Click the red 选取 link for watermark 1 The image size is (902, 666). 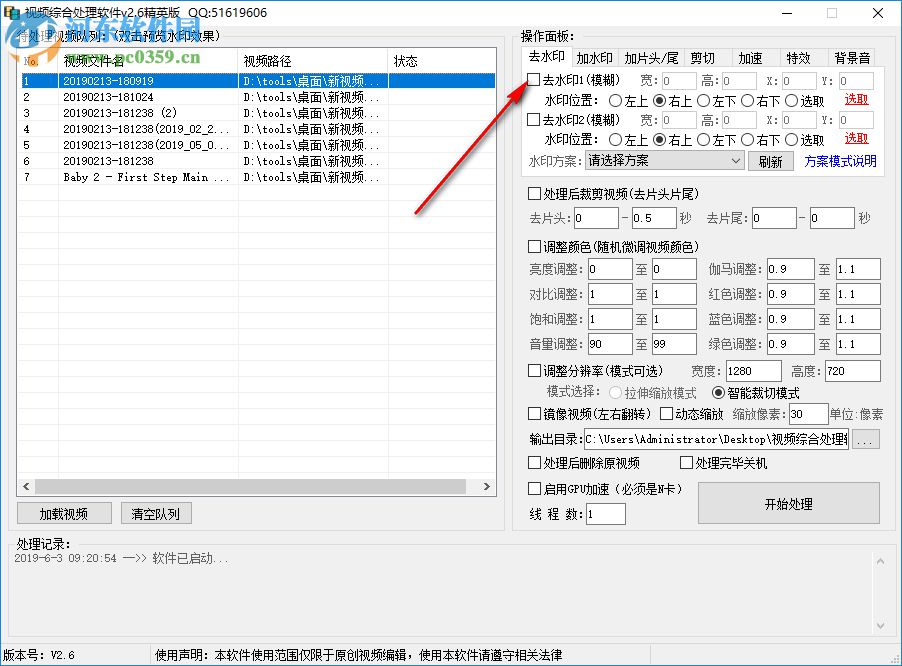858,99
